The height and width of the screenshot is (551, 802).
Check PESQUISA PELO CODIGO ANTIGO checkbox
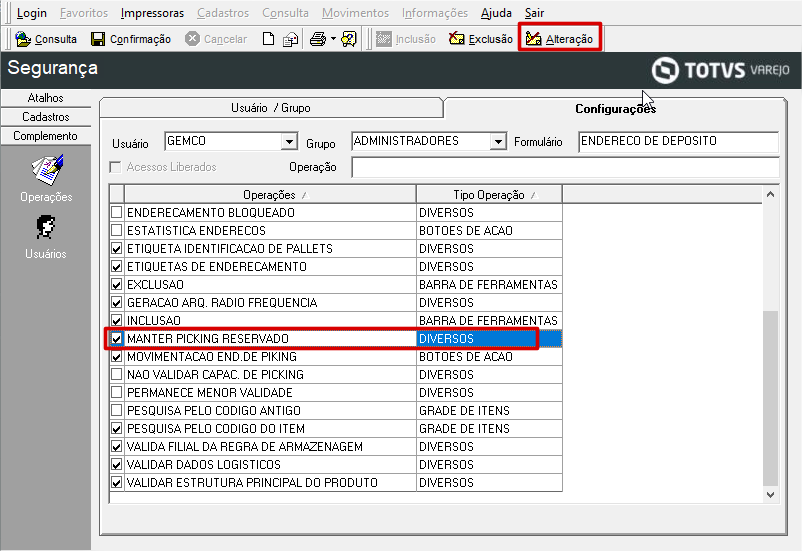point(117,410)
